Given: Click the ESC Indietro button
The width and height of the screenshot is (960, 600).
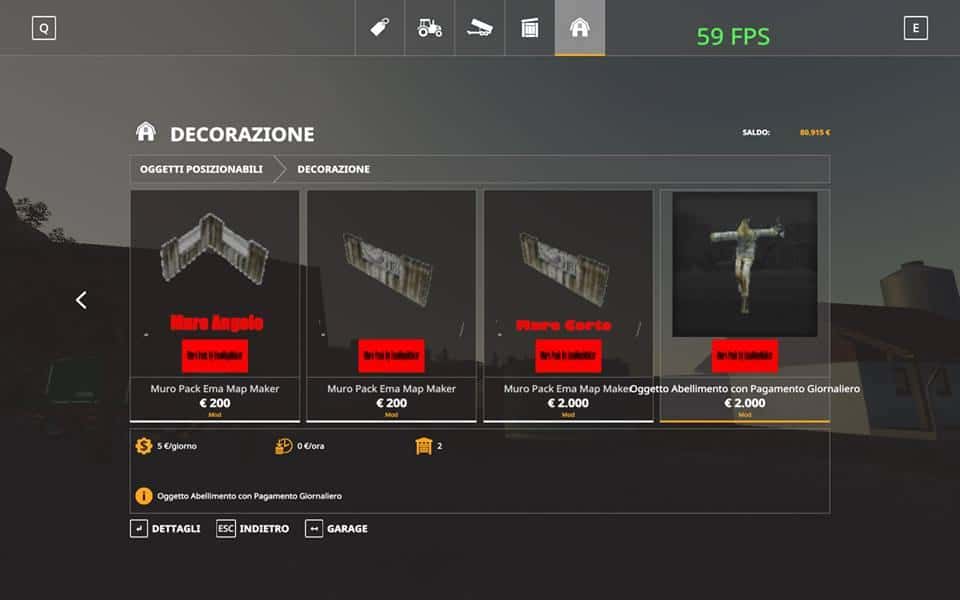Looking at the screenshot, I should coord(253,528).
